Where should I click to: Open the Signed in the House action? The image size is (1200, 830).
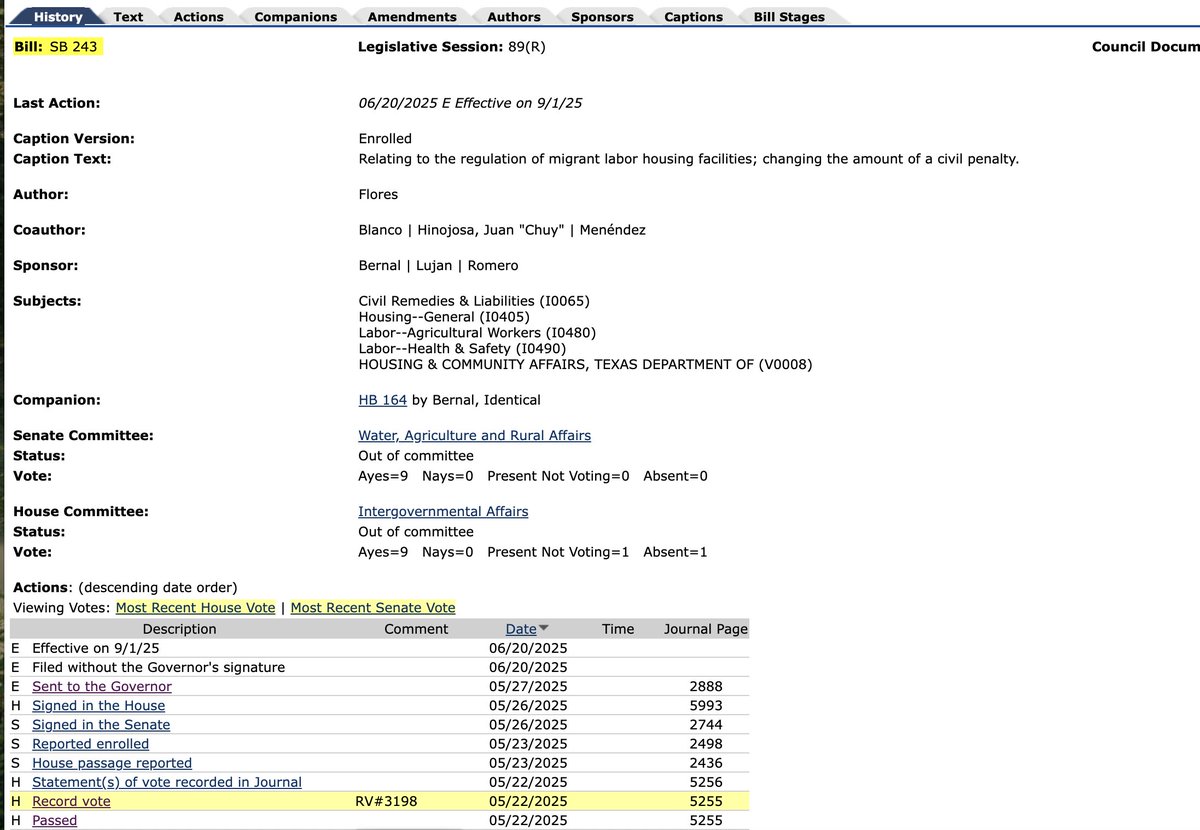(x=98, y=706)
